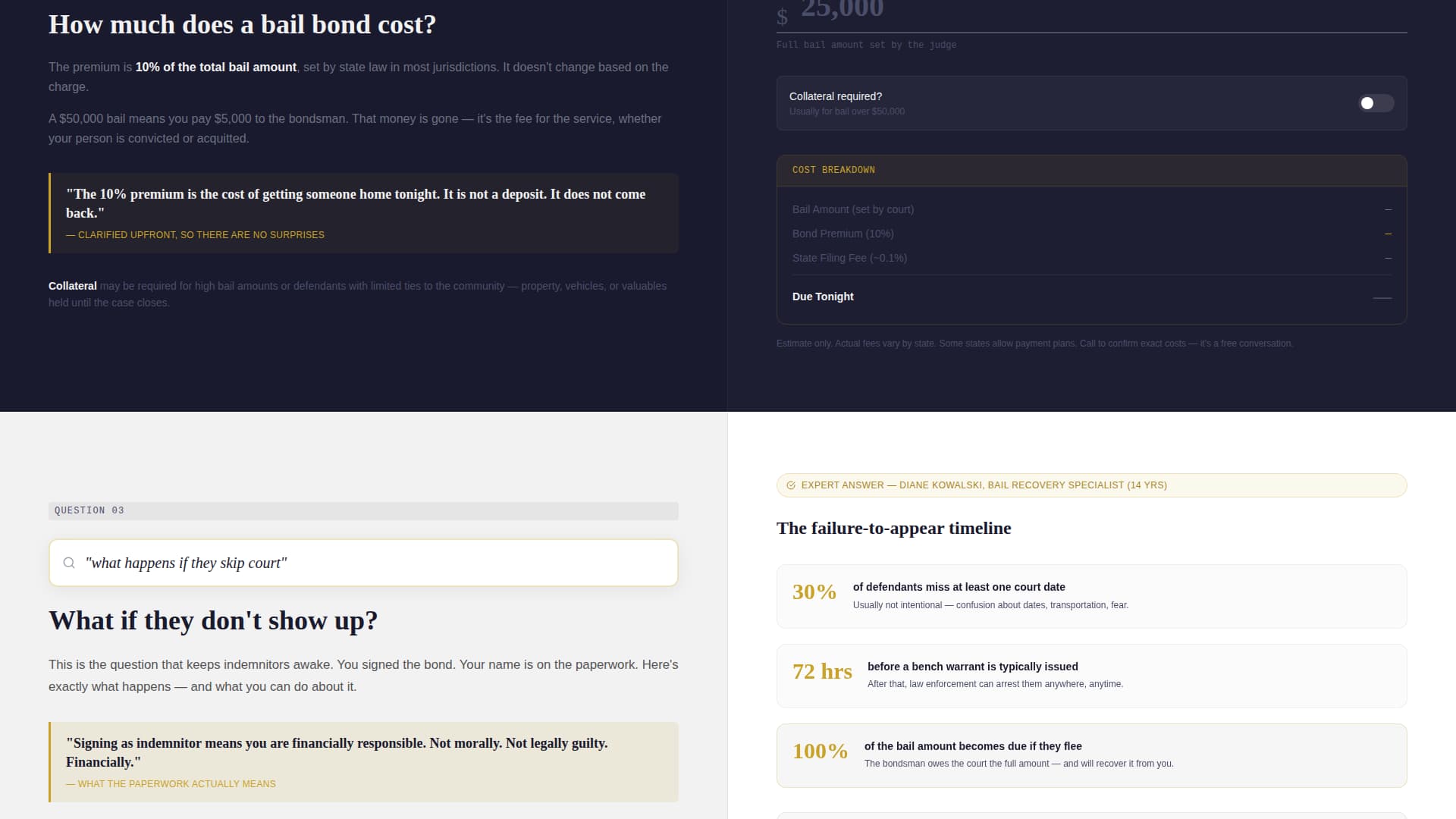Image resolution: width=1456 pixels, height=819 pixels.
Task: Select the 72 hrs bench warrant card
Action: point(1092,676)
